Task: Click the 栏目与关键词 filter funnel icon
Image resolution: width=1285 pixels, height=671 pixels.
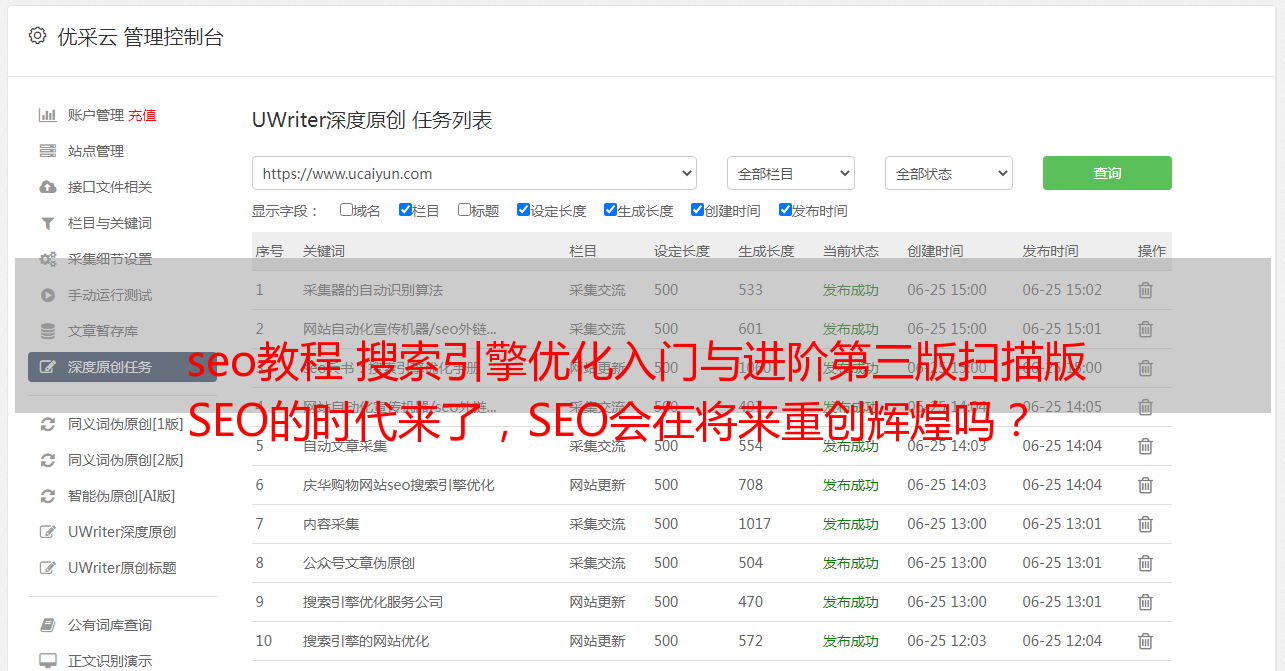Action: pos(47,223)
